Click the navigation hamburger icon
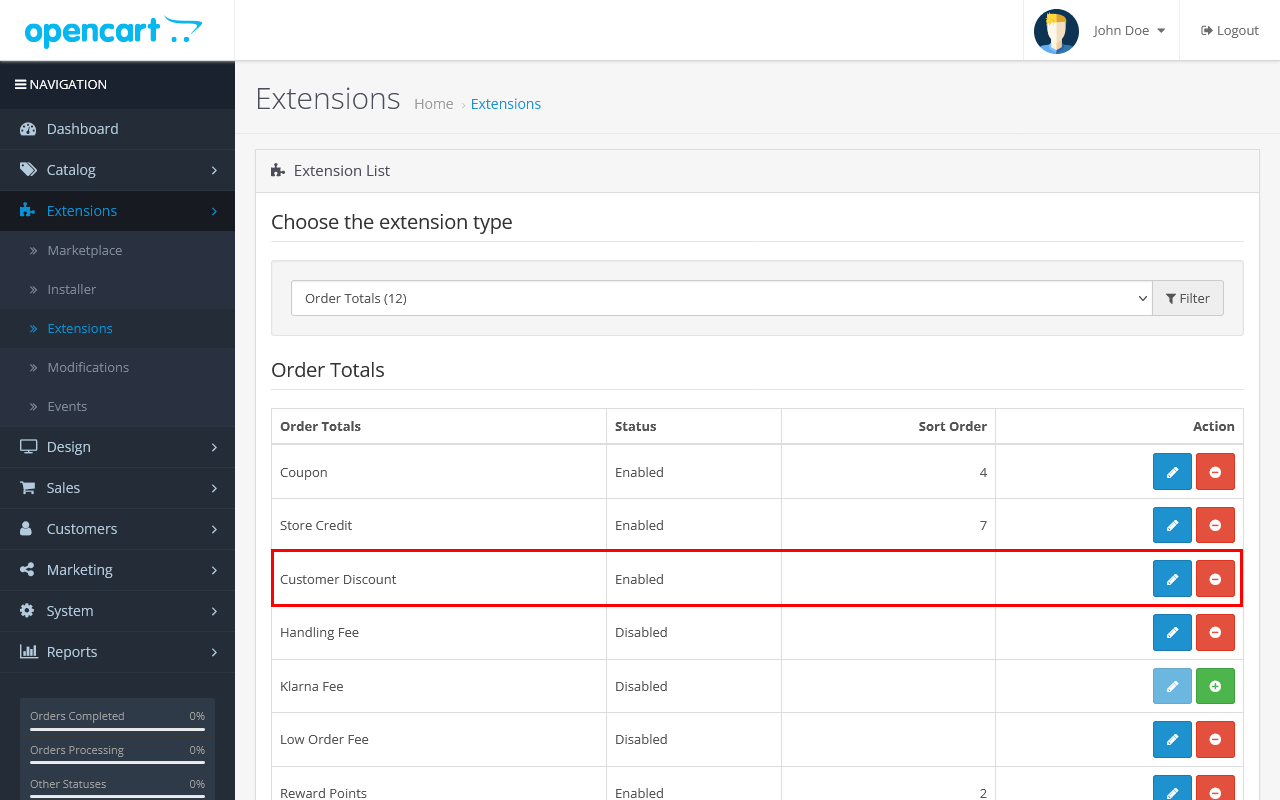The height and width of the screenshot is (800, 1280). [20, 85]
